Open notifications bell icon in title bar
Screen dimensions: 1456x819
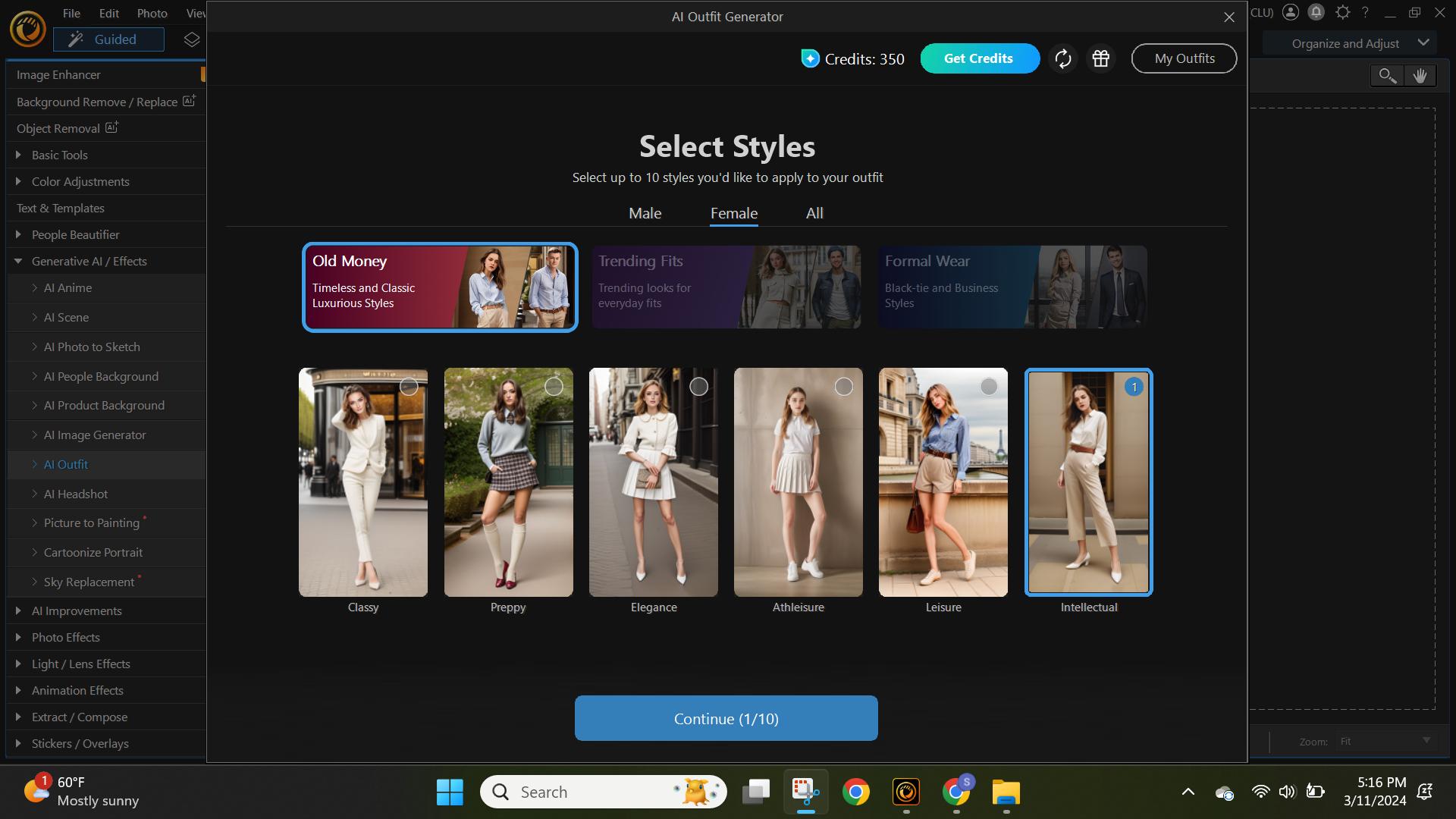(x=1316, y=12)
